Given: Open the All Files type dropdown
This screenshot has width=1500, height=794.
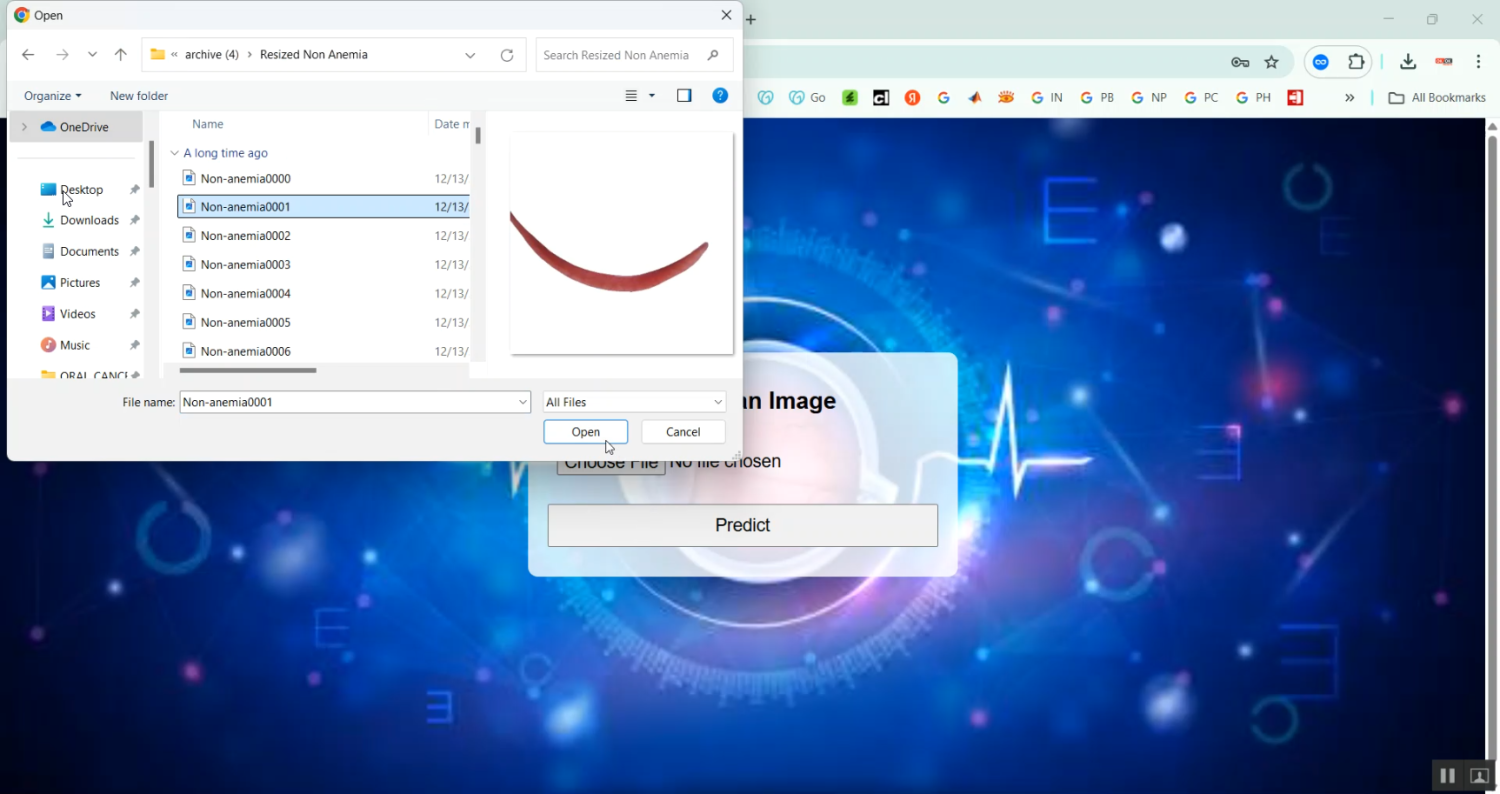Looking at the screenshot, I should pos(634,402).
